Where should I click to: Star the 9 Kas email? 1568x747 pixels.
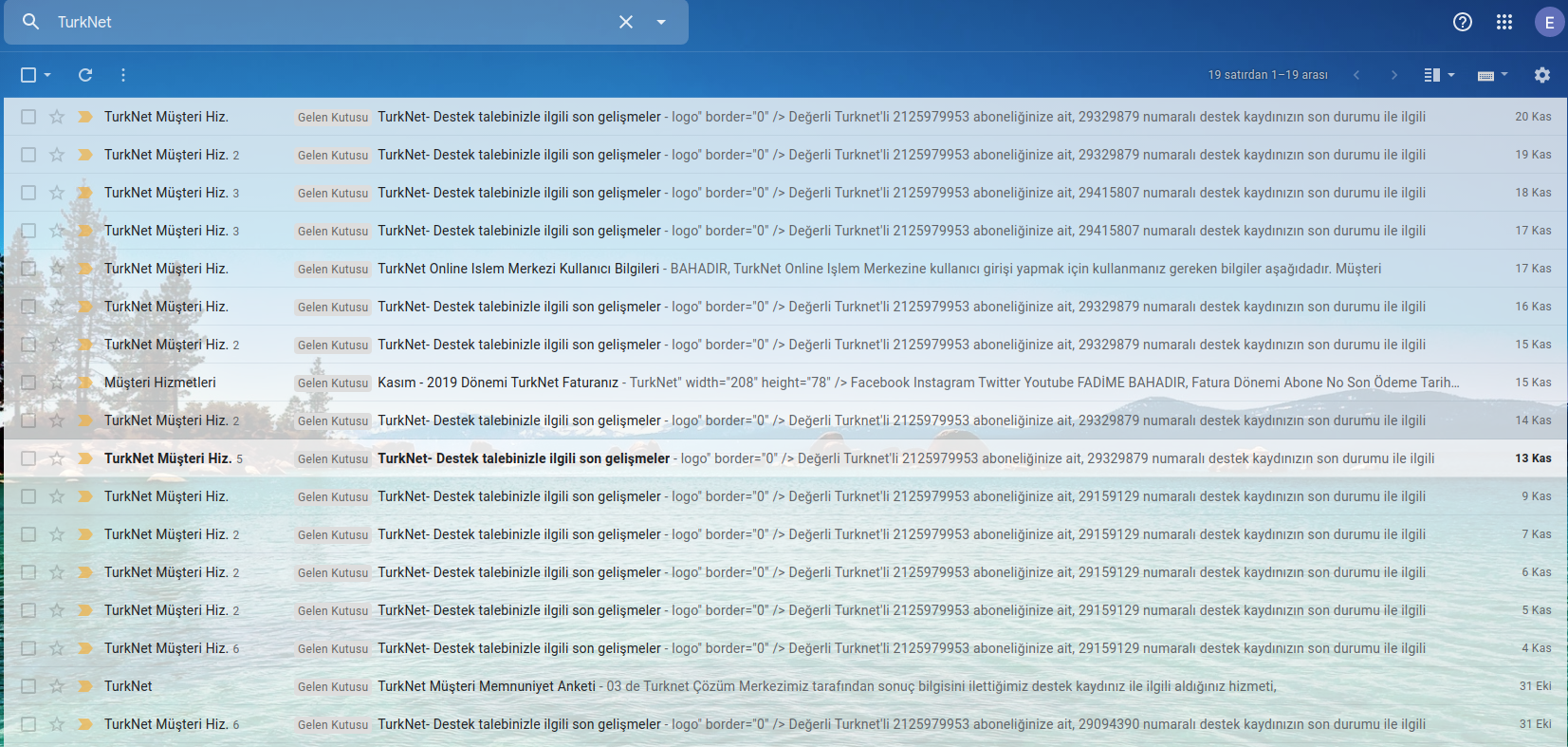[x=57, y=496]
